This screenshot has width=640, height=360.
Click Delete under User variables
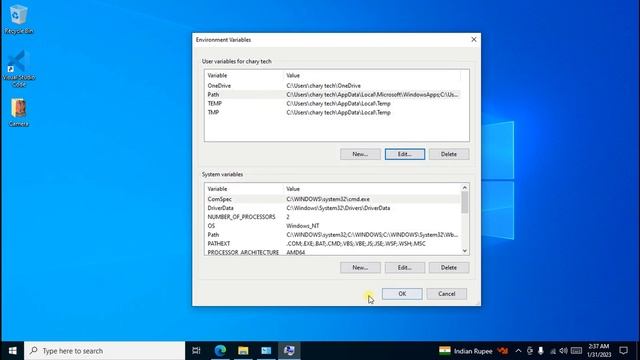pyautogui.click(x=449, y=154)
